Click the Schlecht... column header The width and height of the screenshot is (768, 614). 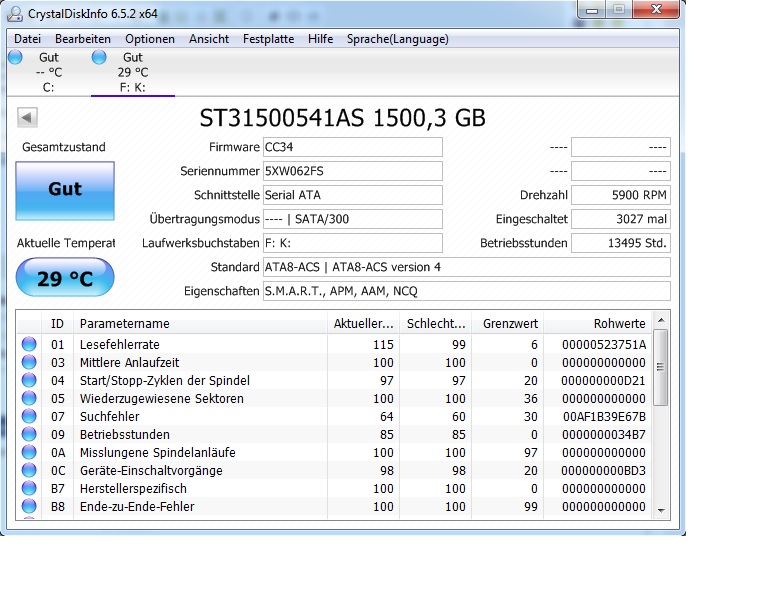[x=435, y=324]
